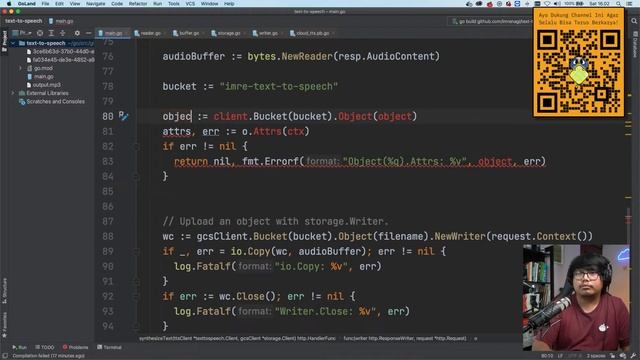Select main.go in the project tree
640x360 pixels.
(x=44, y=76)
